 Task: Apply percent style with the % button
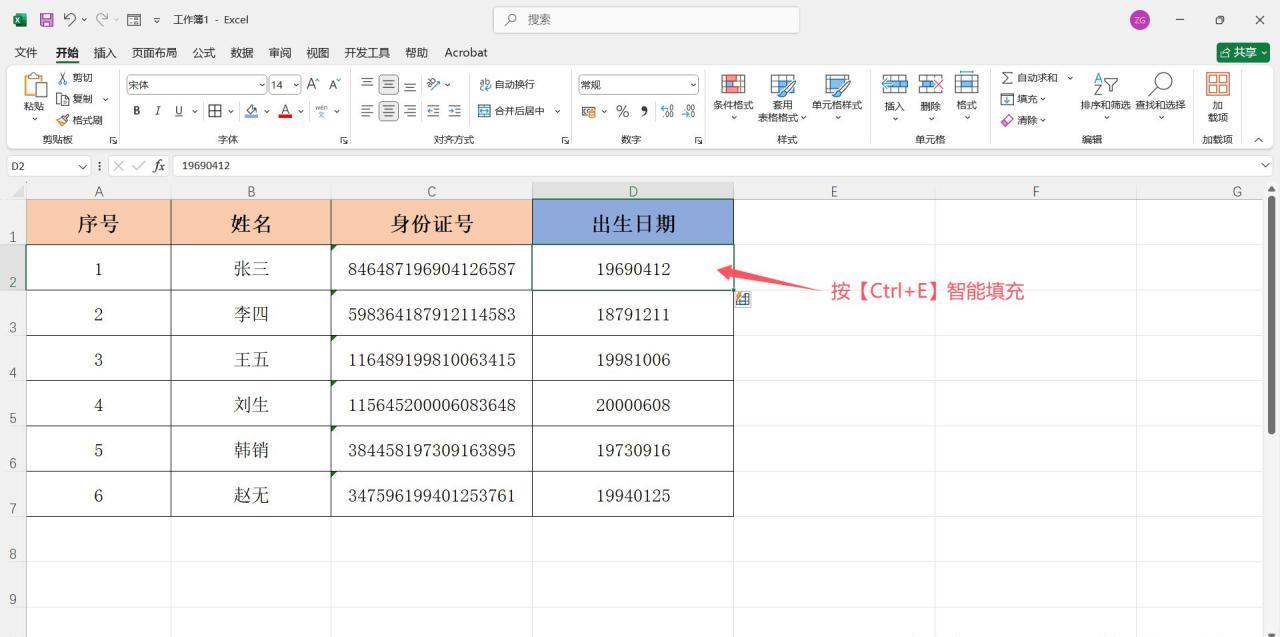pos(622,111)
